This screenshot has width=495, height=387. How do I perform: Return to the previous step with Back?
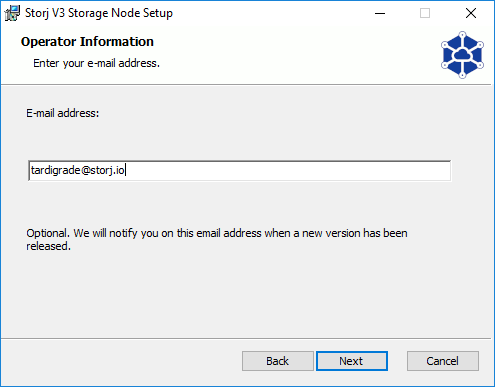click(278, 361)
